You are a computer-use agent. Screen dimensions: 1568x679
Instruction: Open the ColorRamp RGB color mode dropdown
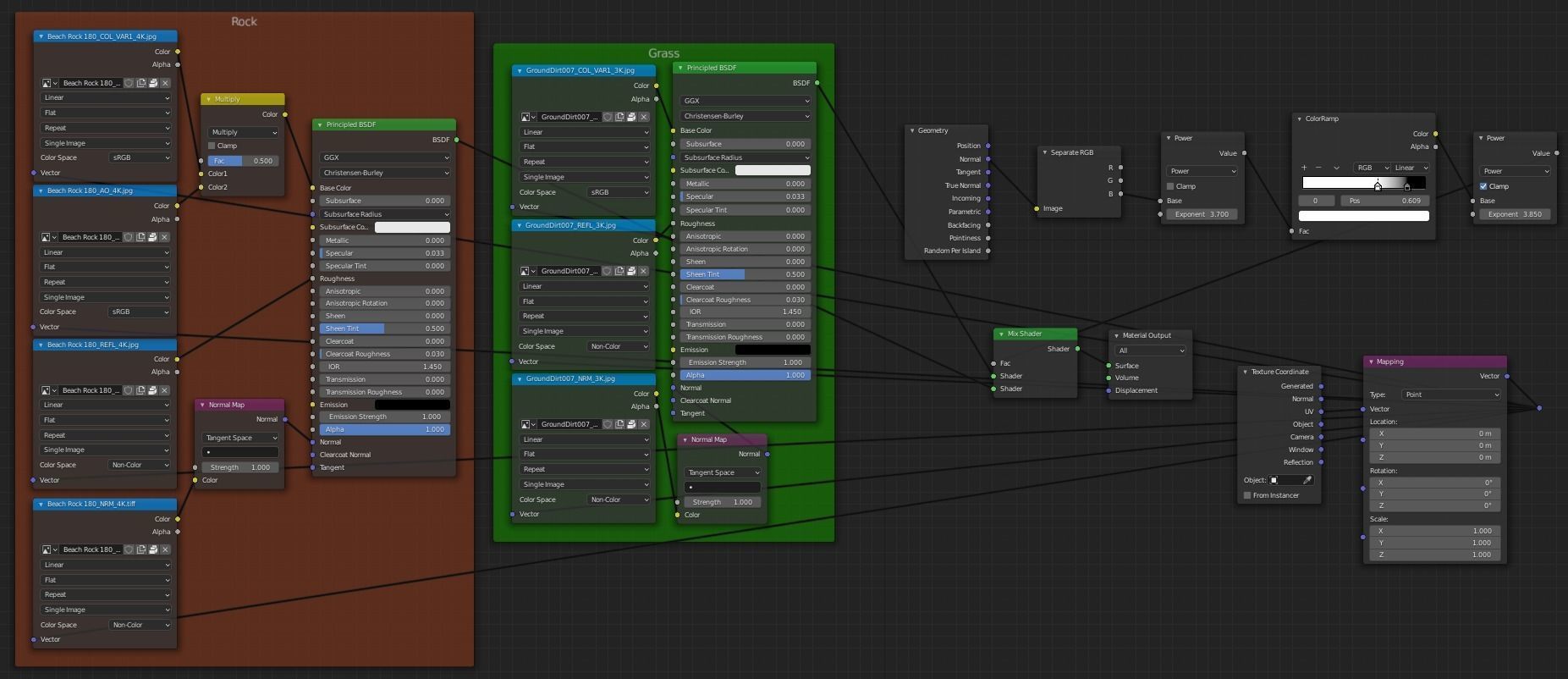(x=1371, y=168)
